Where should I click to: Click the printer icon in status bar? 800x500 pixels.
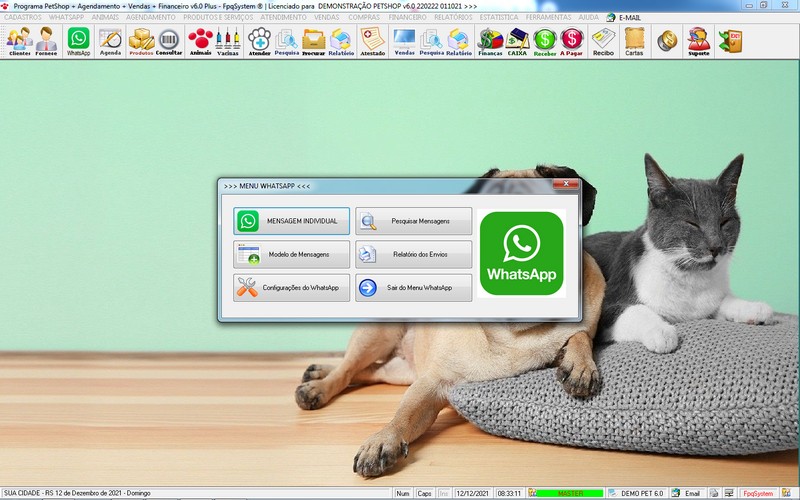click(x=714, y=493)
